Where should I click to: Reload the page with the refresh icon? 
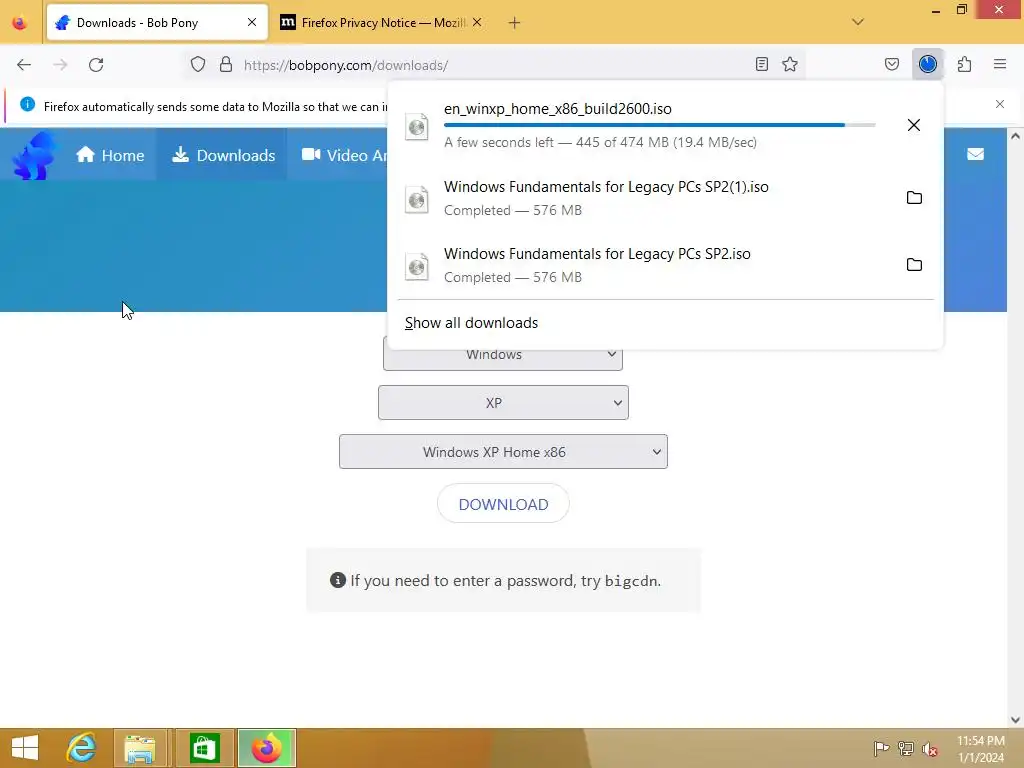96,65
